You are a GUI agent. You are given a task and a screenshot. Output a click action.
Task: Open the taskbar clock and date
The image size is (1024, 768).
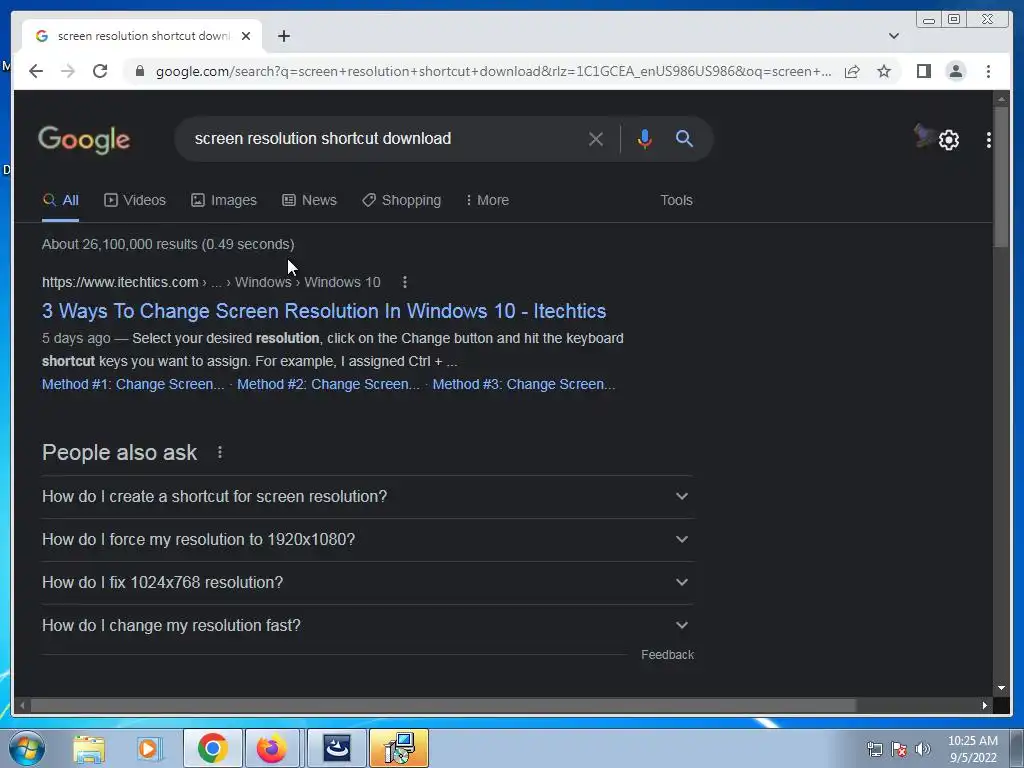click(x=972, y=749)
